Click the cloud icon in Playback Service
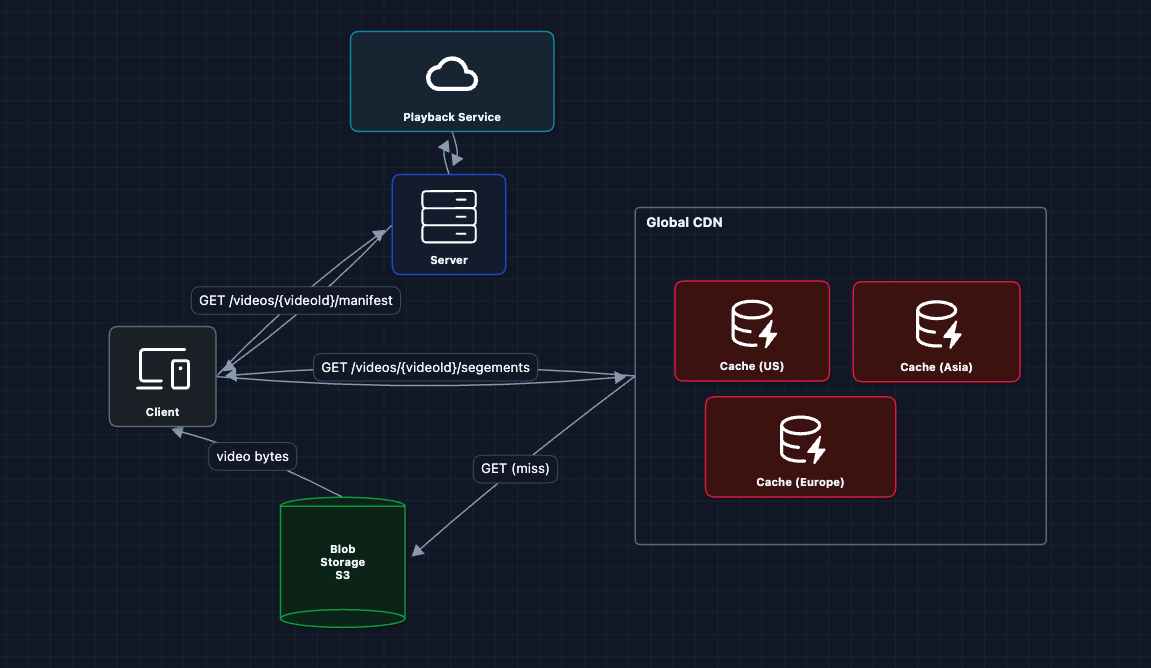This screenshot has height=668, width=1151. 452,75
